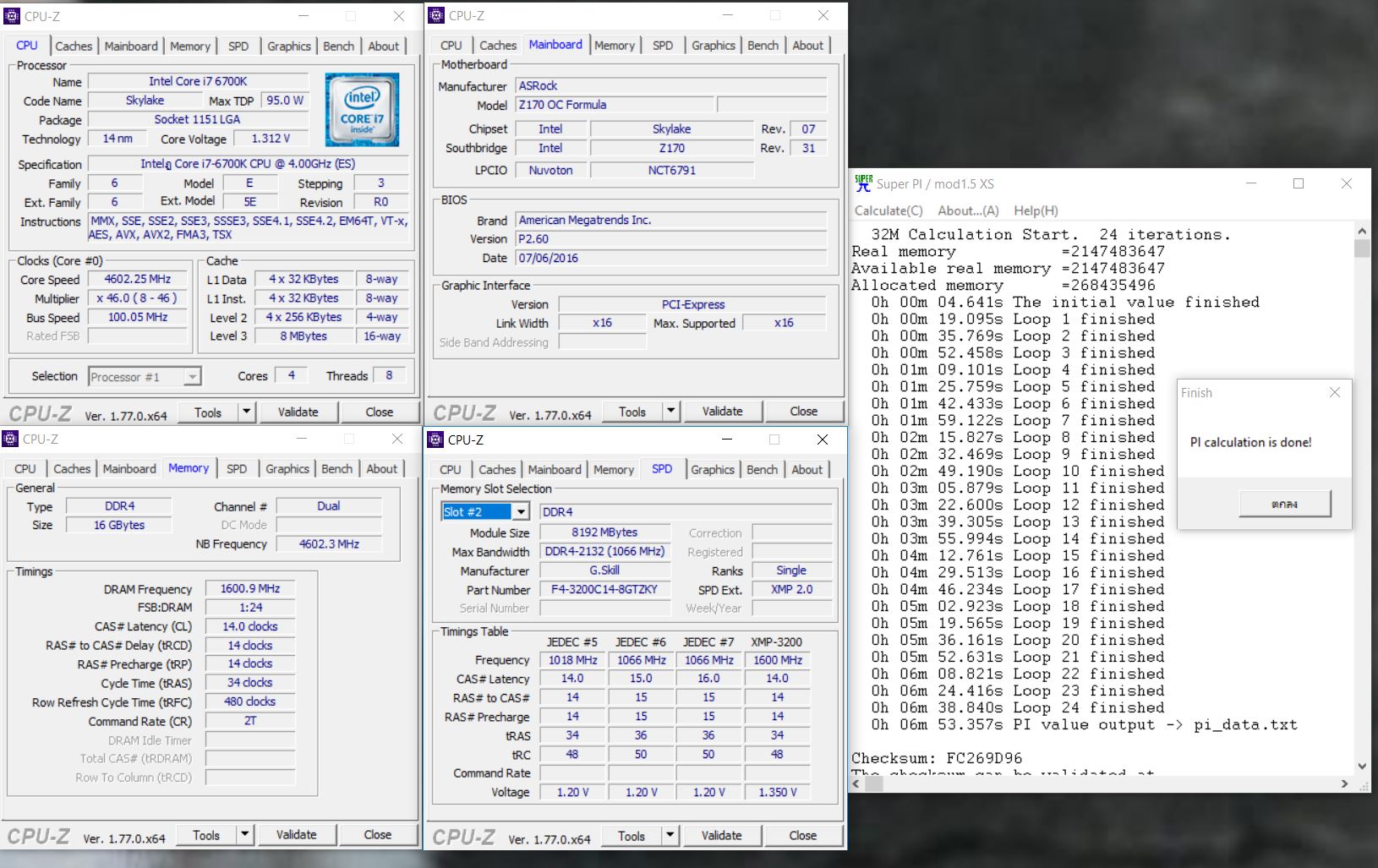Click the BIOS version field P2.60

pyautogui.click(x=671, y=239)
